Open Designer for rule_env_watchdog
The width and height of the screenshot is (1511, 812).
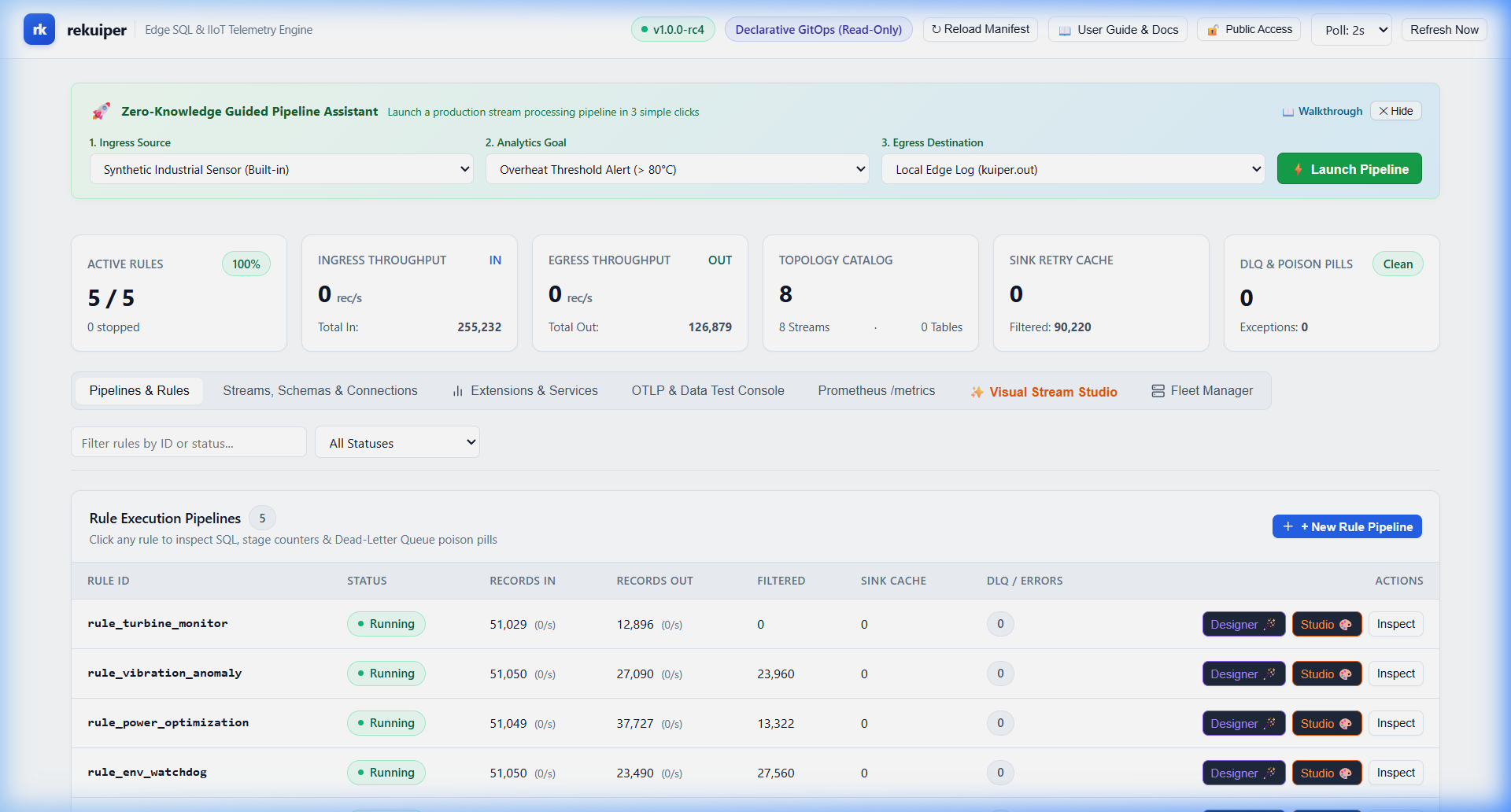tap(1243, 773)
